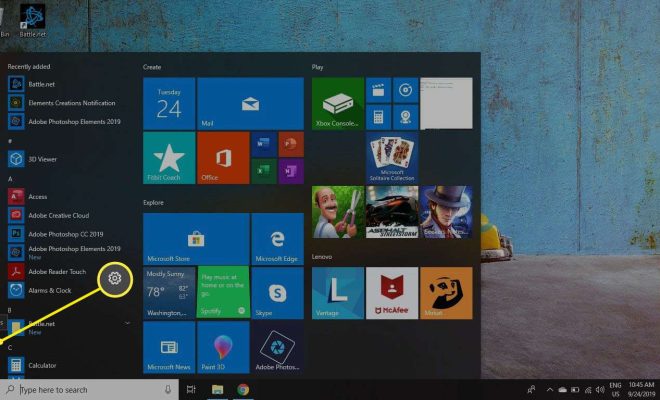Expand the Battle.net folder chevron under B
This screenshot has height=400, width=660.
pos(127,323)
